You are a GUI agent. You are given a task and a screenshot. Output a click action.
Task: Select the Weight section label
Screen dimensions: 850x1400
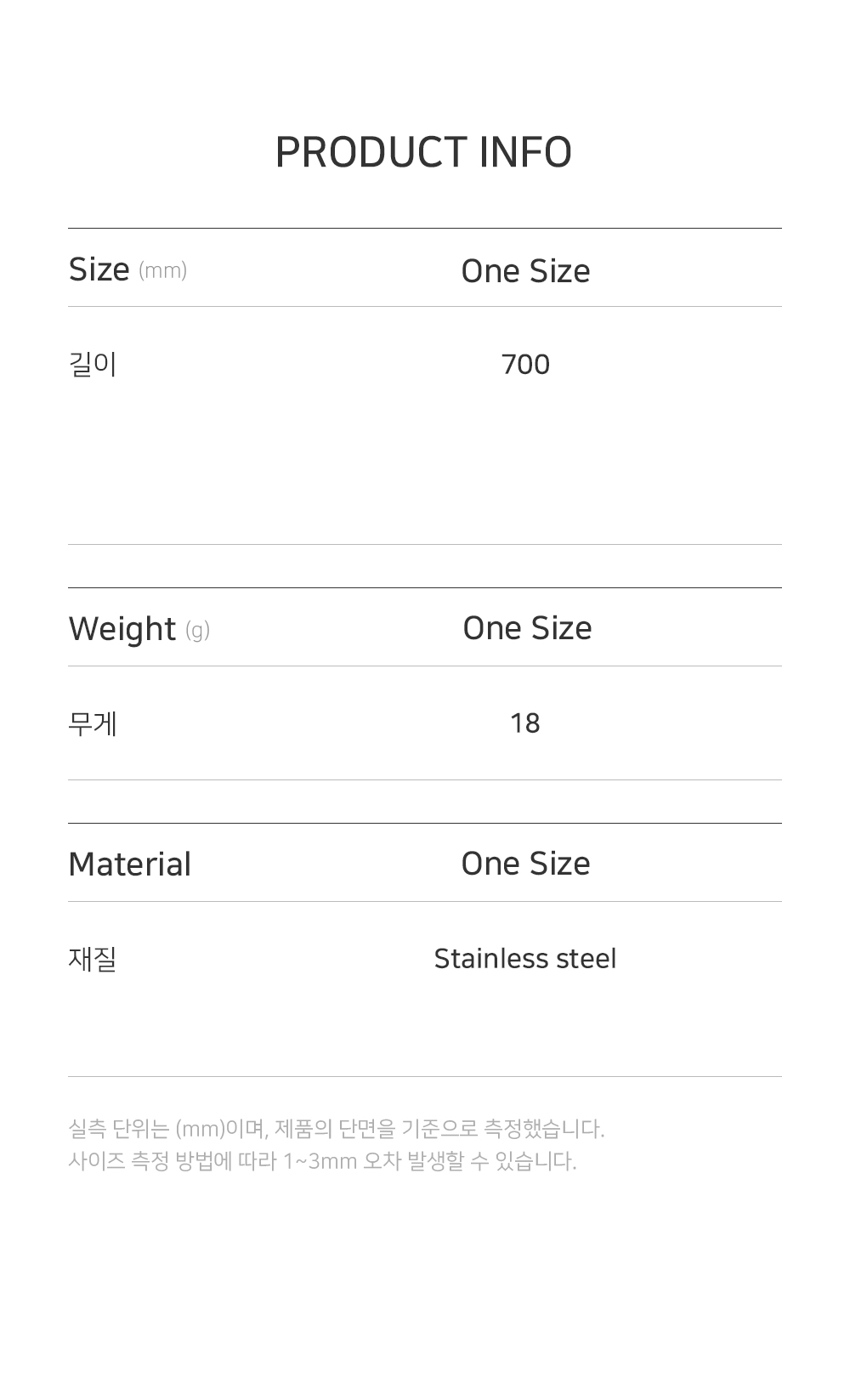(122, 629)
